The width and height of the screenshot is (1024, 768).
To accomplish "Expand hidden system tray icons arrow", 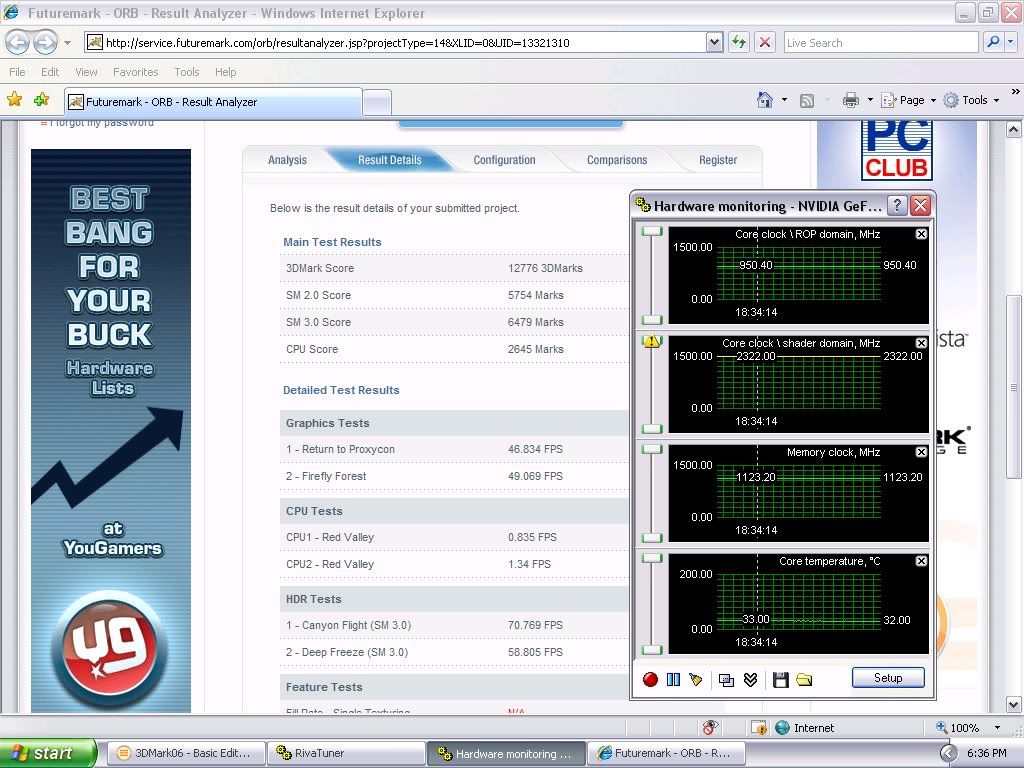I will tap(949, 753).
